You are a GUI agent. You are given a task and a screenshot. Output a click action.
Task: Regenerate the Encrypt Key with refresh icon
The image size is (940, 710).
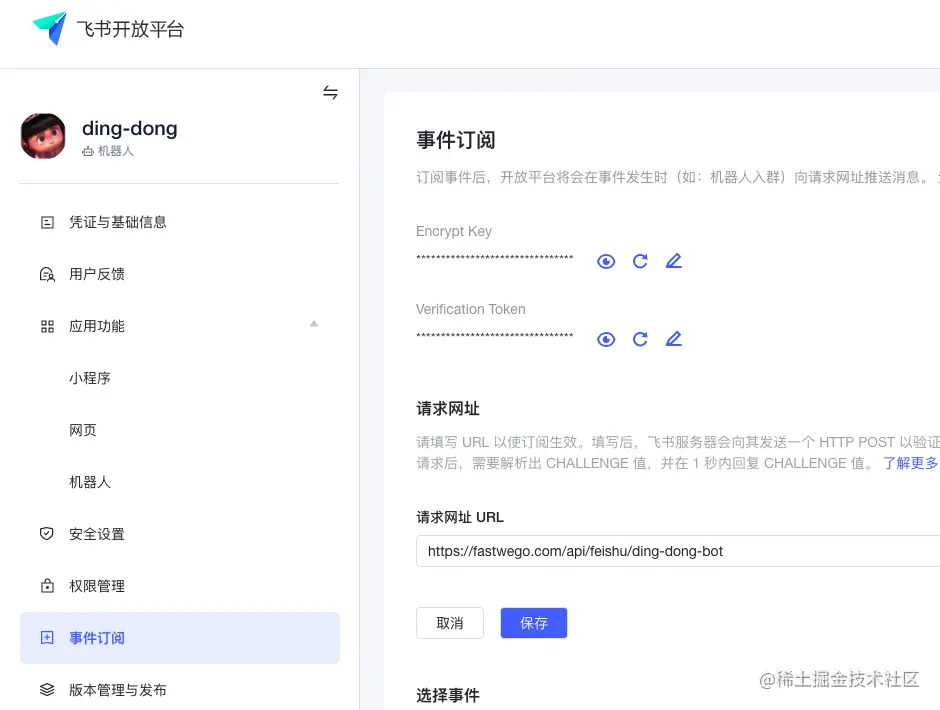coord(640,261)
